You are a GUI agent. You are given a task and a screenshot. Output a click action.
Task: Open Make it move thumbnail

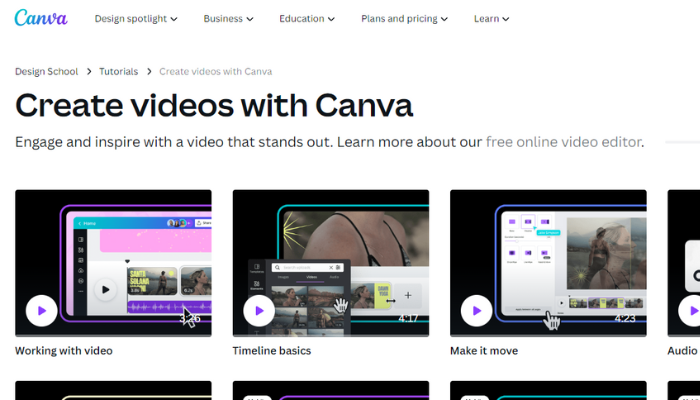click(548, 263)
